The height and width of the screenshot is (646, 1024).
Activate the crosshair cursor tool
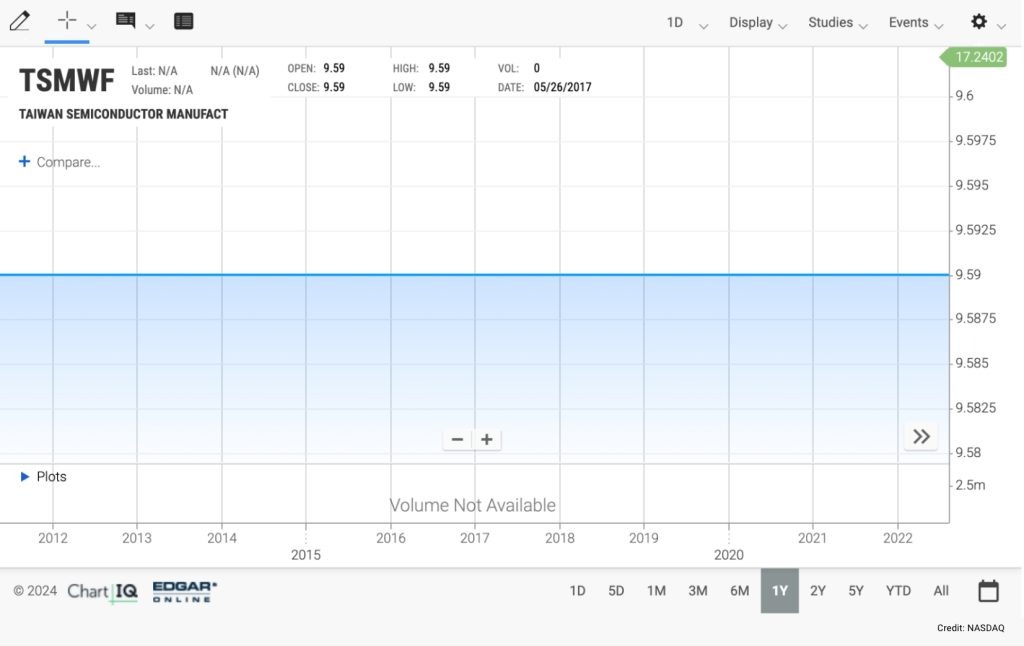67,21
